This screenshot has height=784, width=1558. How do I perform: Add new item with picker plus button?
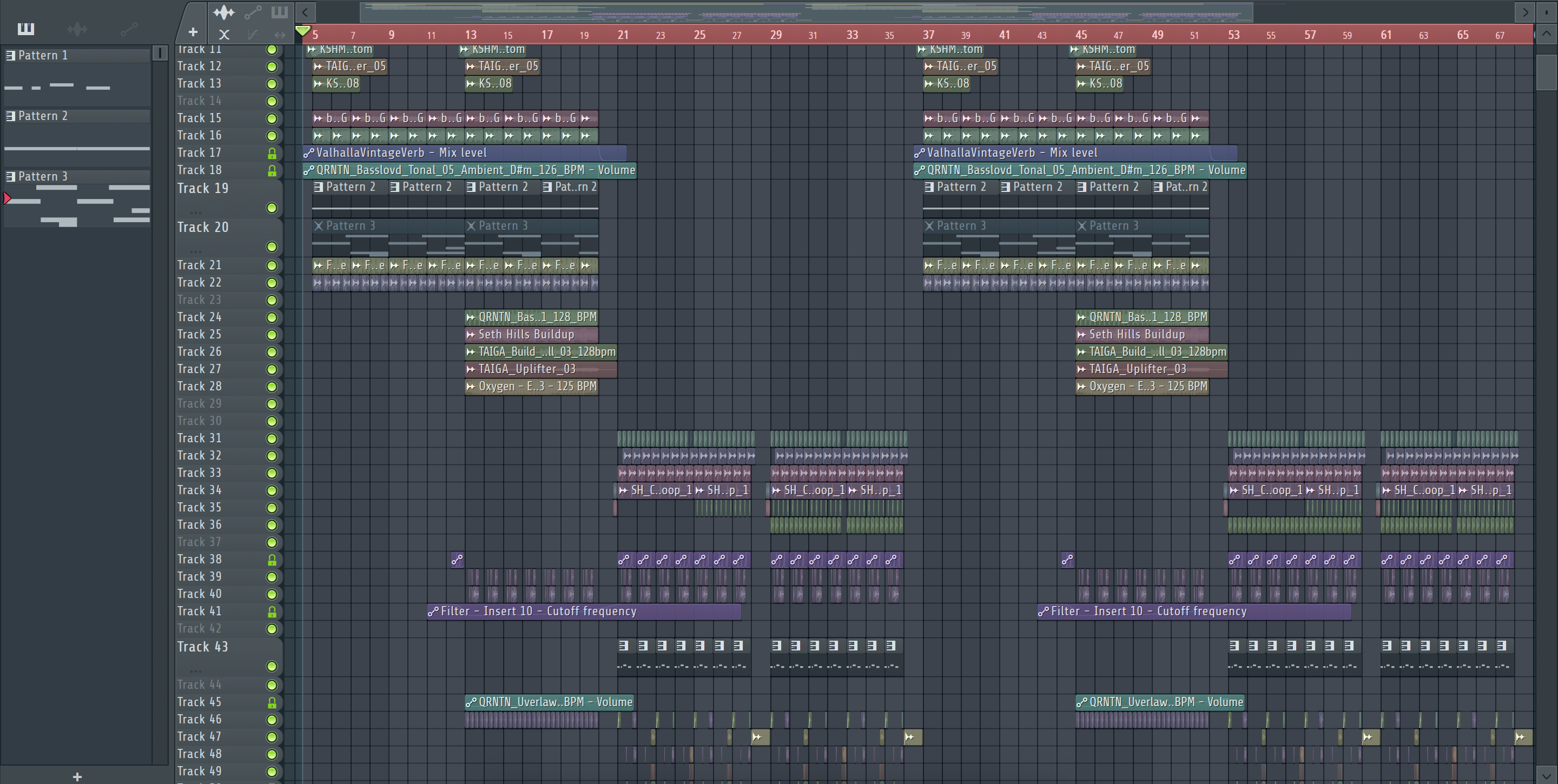click(x=193, y=32)
